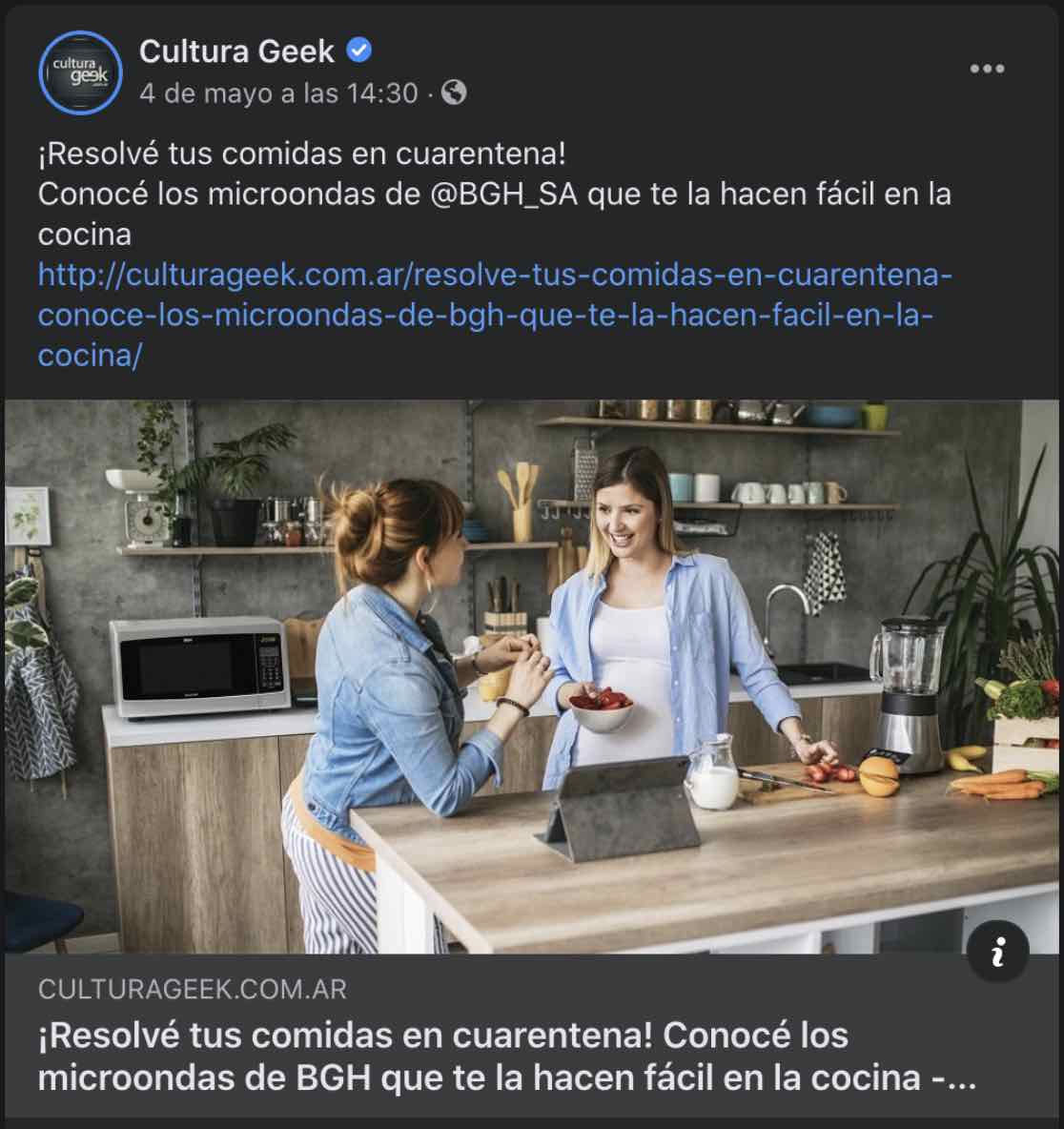Click the blender in the photo
1064x1129 pixels.
pyautogui.click(x=907, y=695)
